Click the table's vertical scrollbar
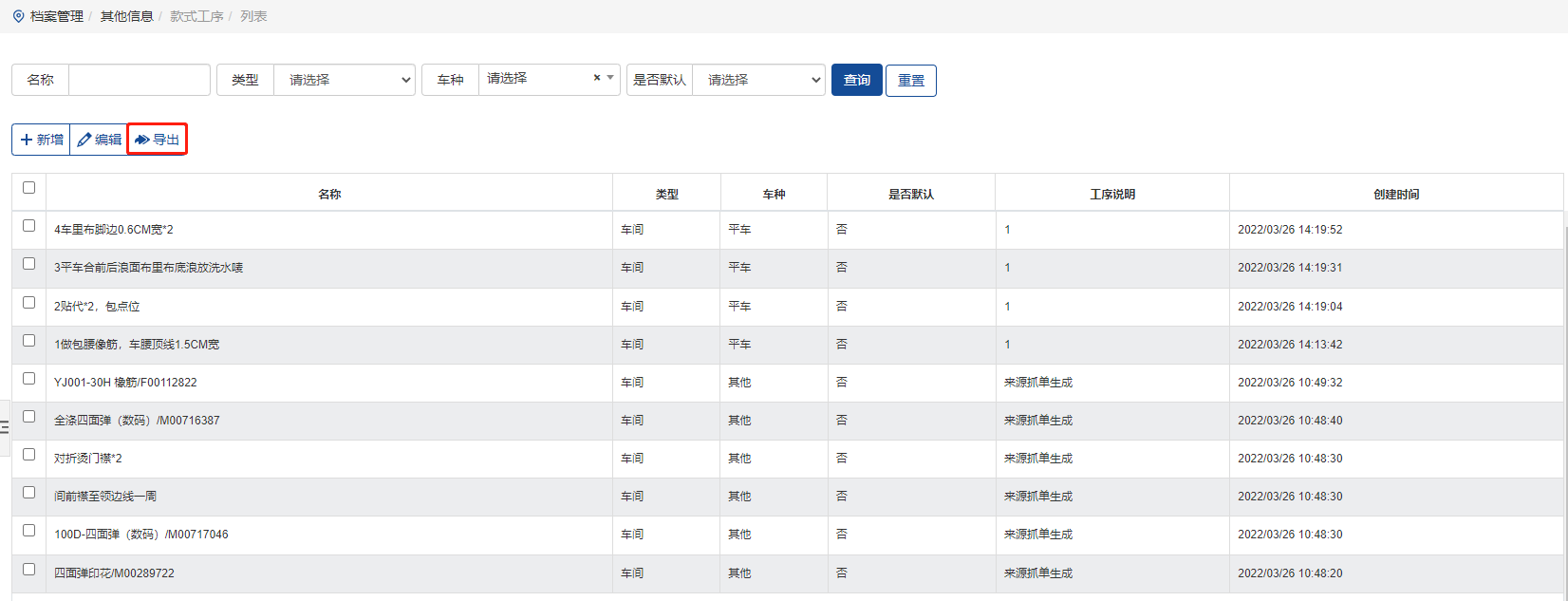Image resolution: width=1568 pixels, height=601 pixels. (1564, 380)
